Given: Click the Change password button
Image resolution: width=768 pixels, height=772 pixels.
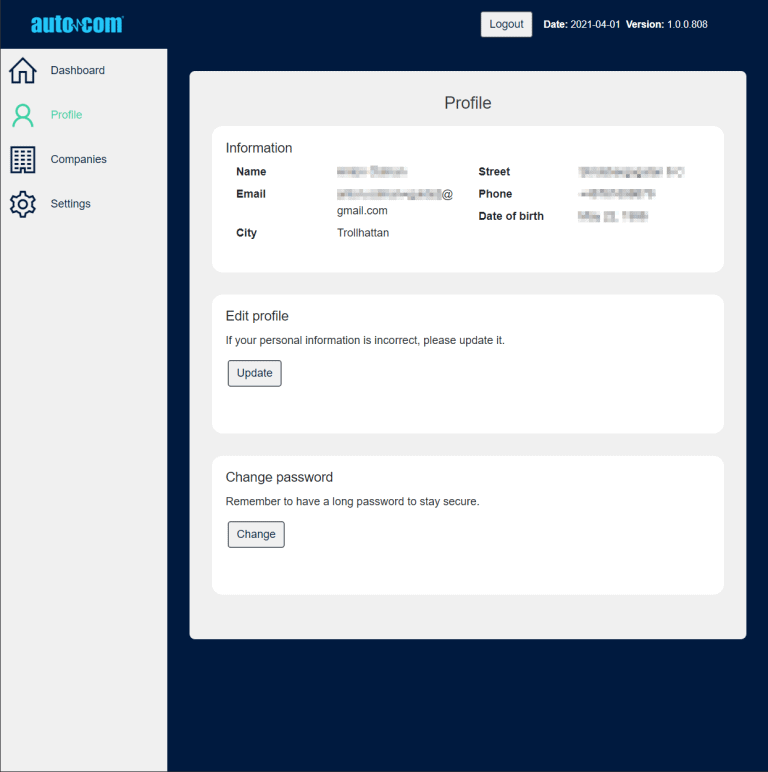Looking at the screenshot, I should (256, 534).
